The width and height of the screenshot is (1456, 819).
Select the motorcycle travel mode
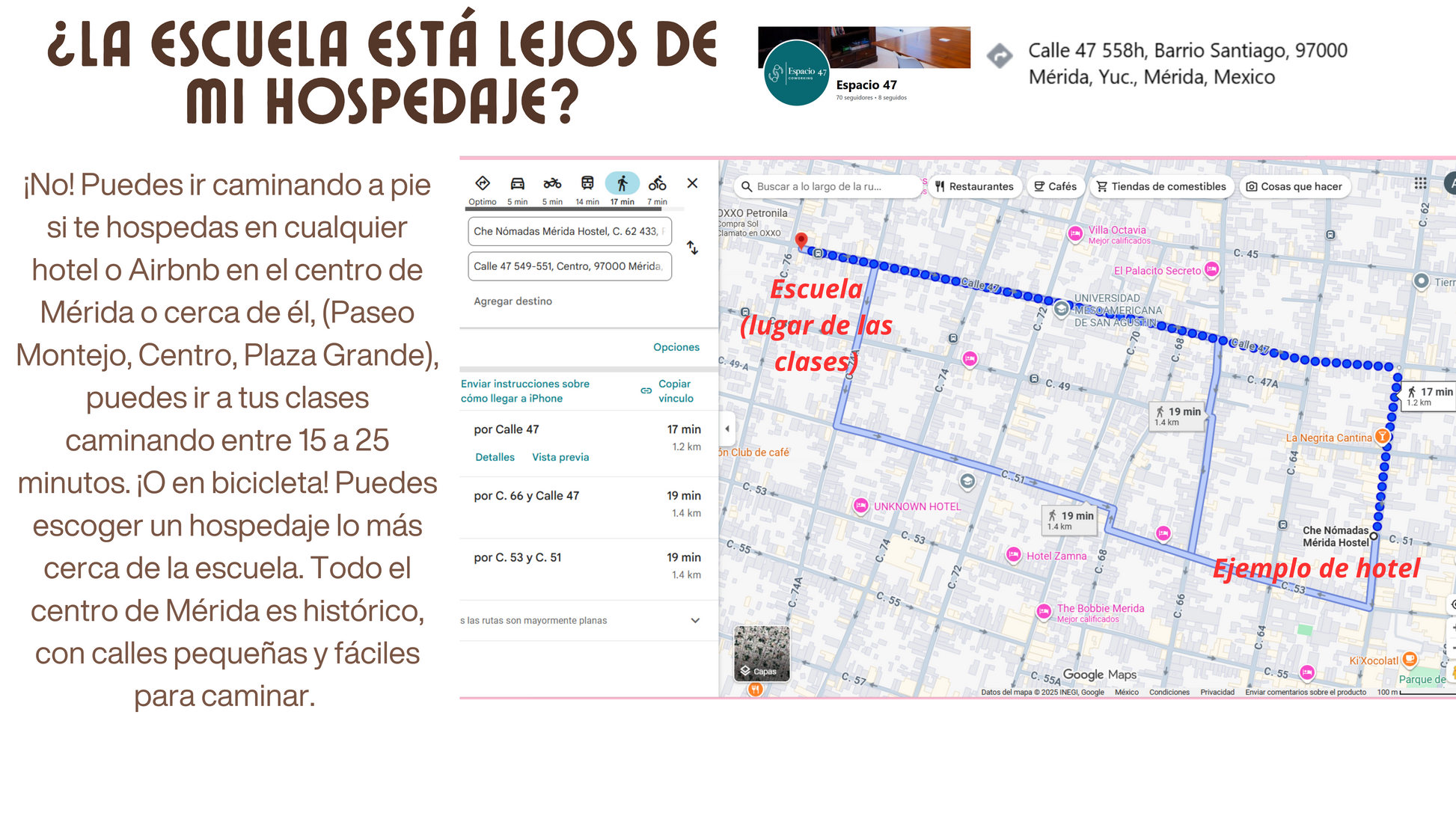[x=552, y=184]
